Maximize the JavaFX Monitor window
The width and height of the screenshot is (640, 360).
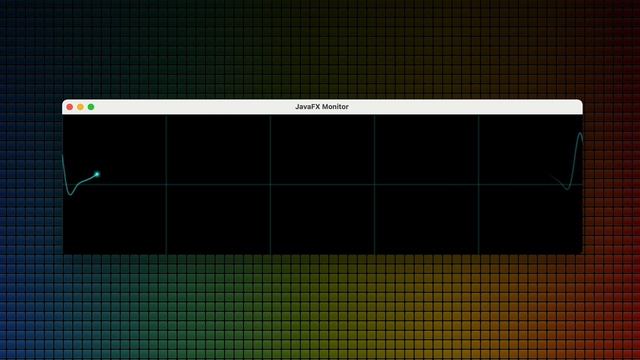[x=91, y=107]
